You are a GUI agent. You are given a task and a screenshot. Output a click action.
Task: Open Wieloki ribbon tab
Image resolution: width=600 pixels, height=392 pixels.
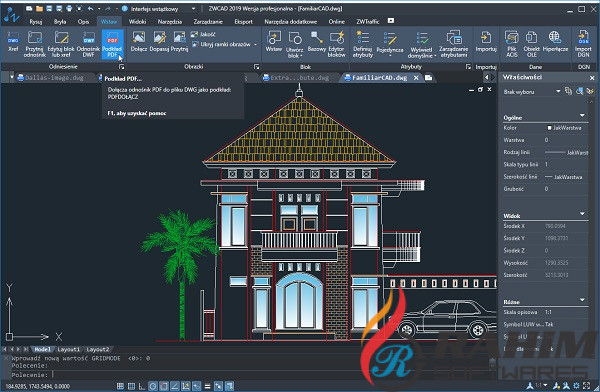click(137, 21)
